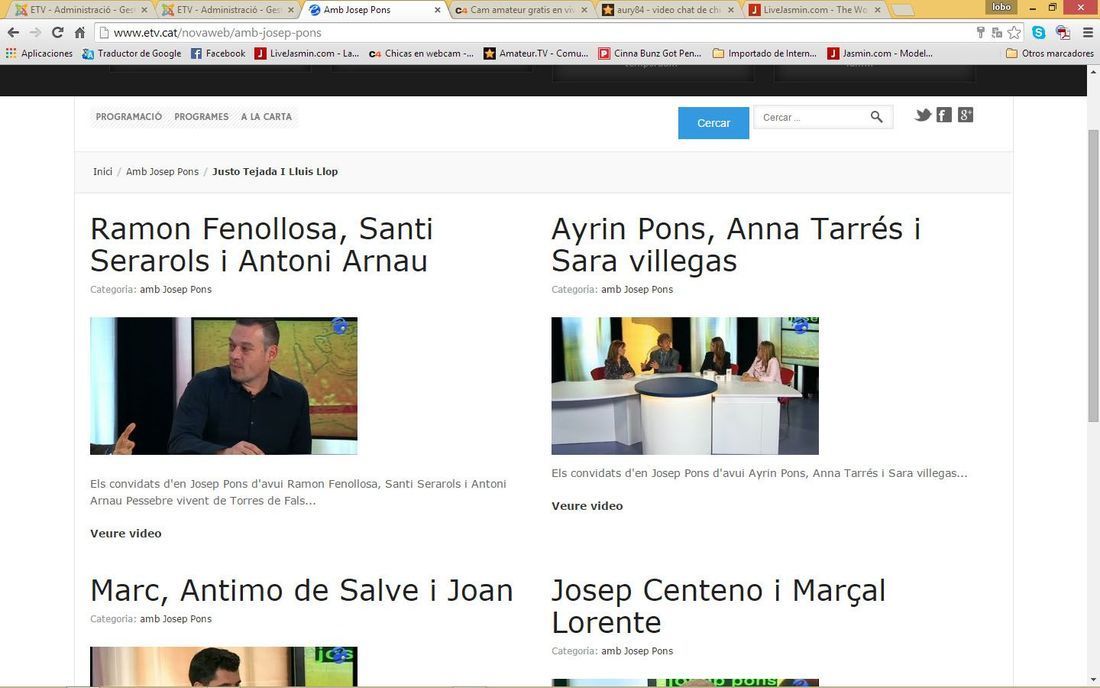Click the magnifier icon in search box
Image resolution: width=1100 pixels, height=688 pixels.
point(876,117)
